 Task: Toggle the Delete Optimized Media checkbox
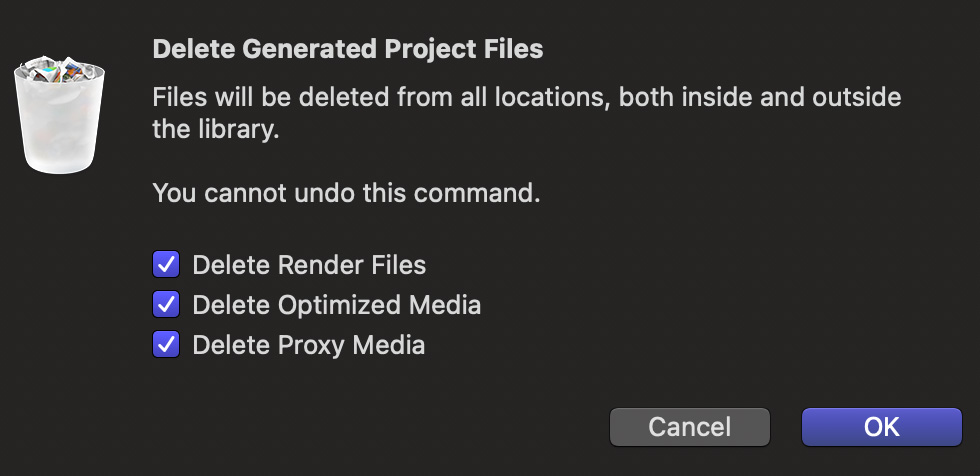click(x=166, y=304)
